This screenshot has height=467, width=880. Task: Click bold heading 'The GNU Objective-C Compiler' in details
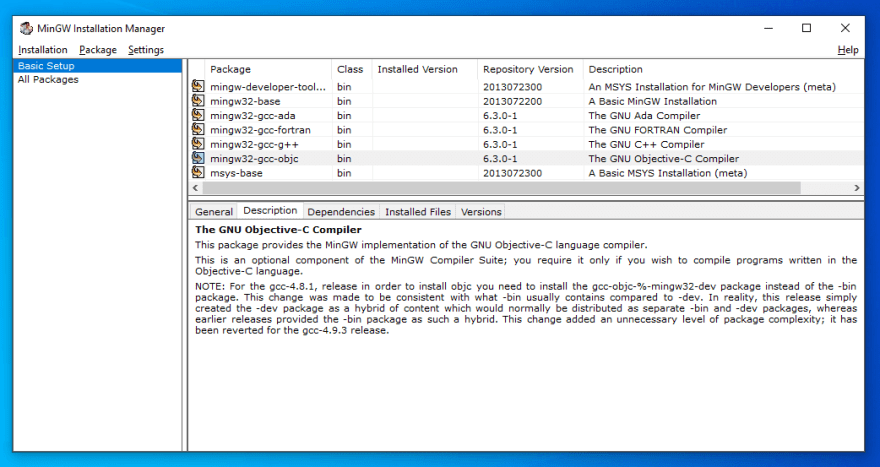tap(278, 230)
